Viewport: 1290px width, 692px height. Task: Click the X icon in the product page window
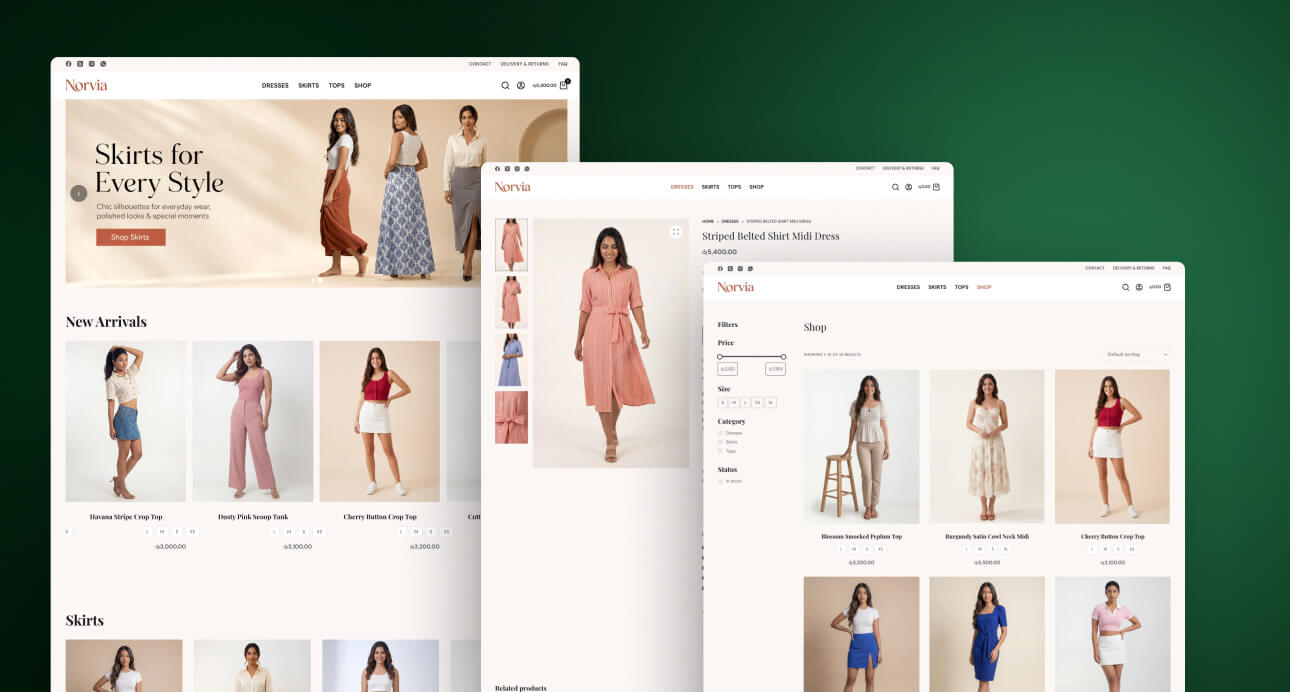507,168
